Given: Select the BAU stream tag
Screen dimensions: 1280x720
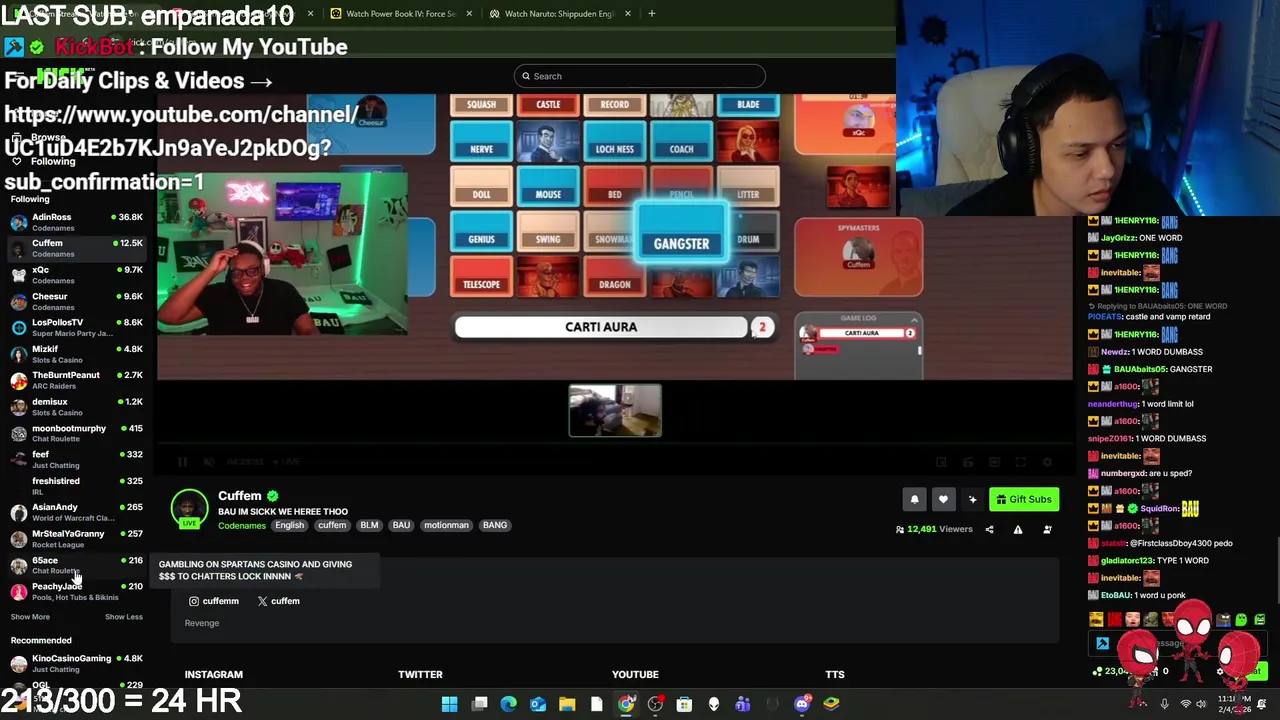Looking at the screenshot, I should tap(401, 525).
